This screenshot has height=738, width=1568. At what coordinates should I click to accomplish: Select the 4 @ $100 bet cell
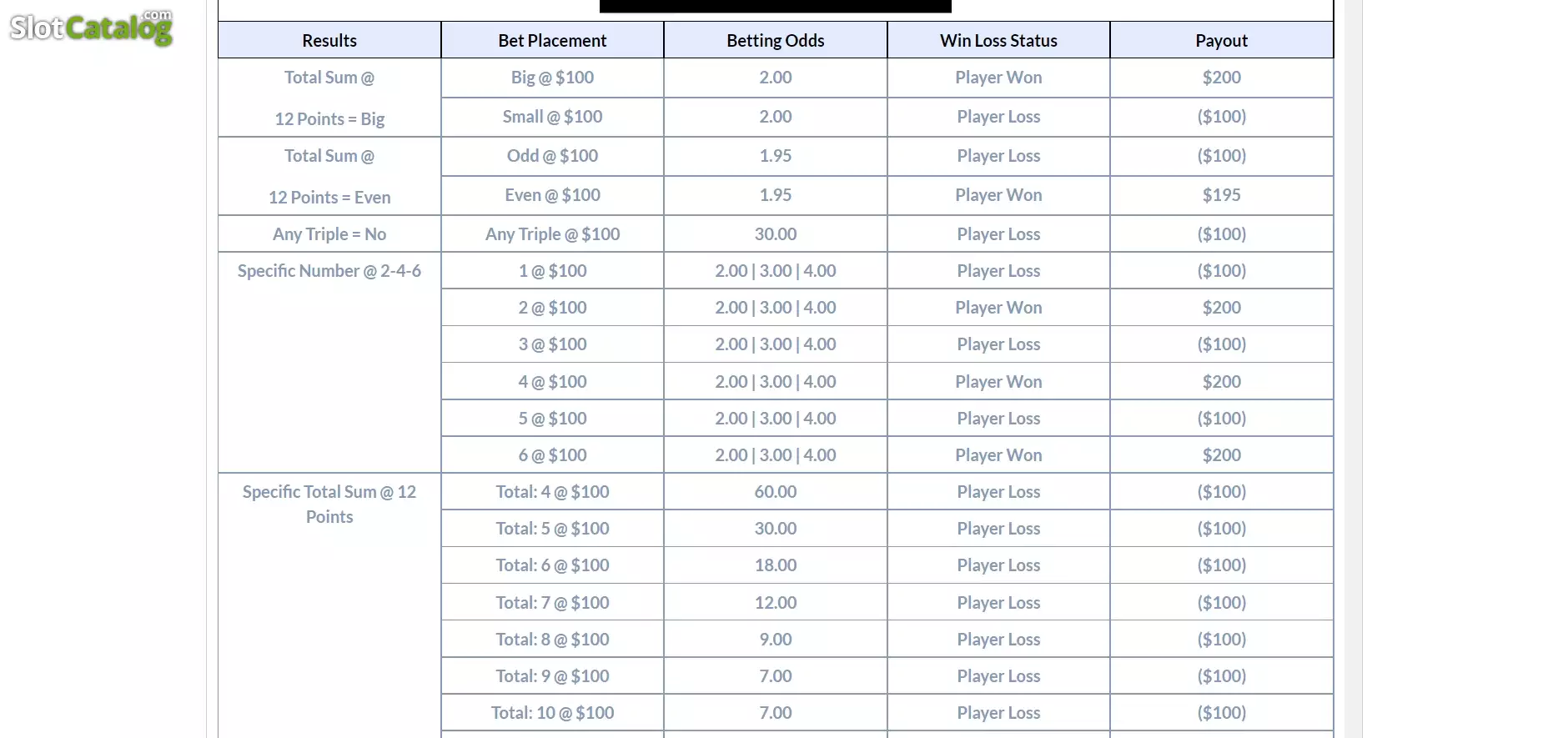(552, 382)
